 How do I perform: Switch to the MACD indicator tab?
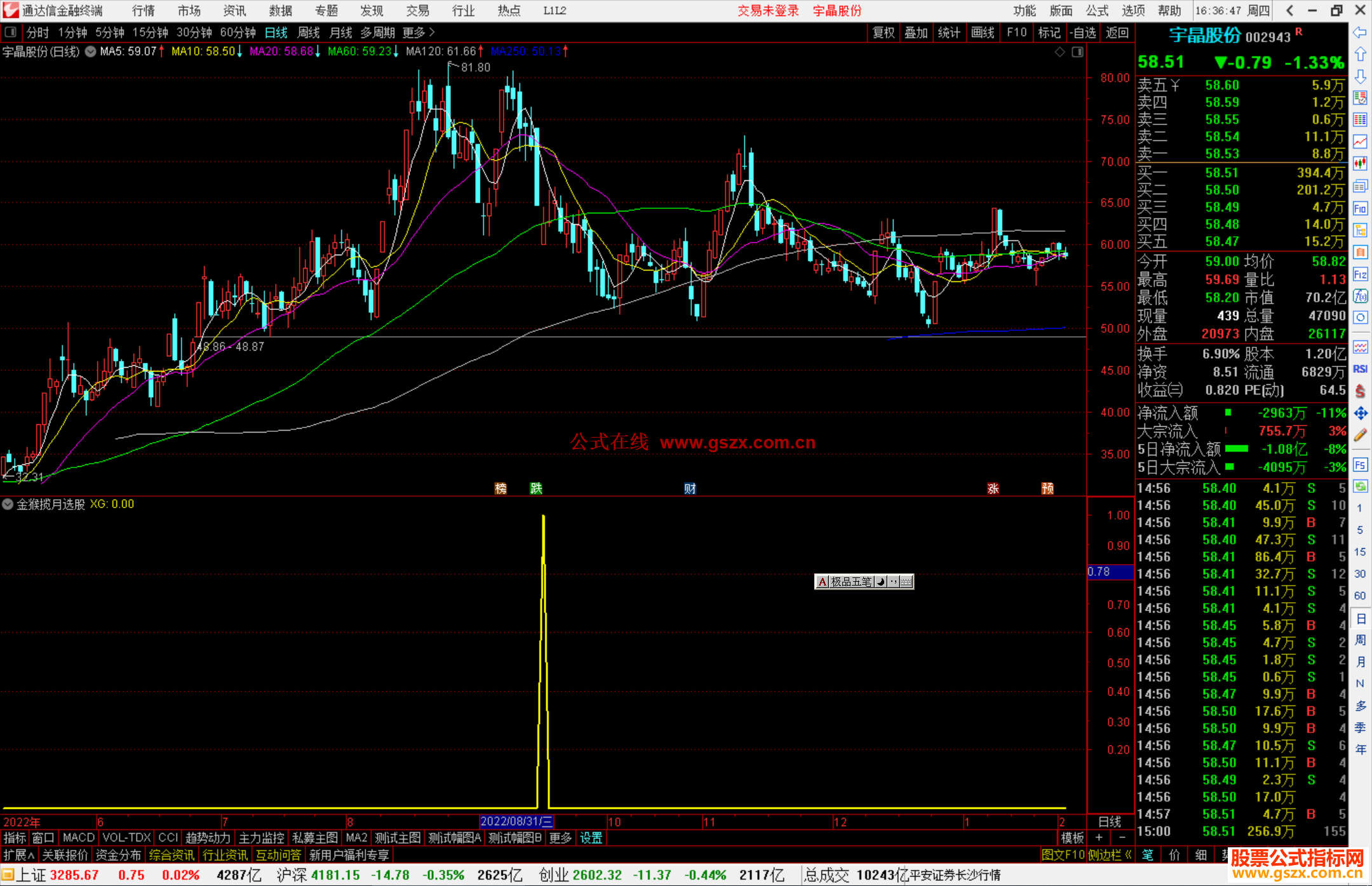point(78,838)
